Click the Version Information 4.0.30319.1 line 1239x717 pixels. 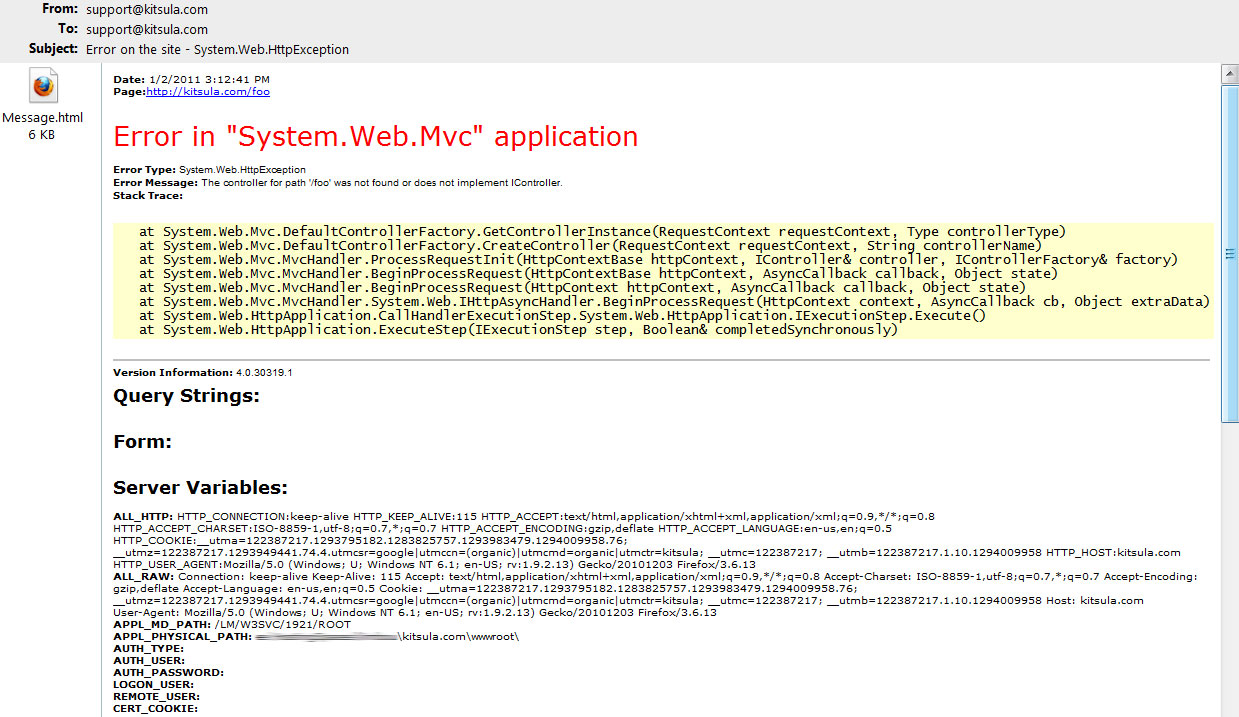[203, 373]
